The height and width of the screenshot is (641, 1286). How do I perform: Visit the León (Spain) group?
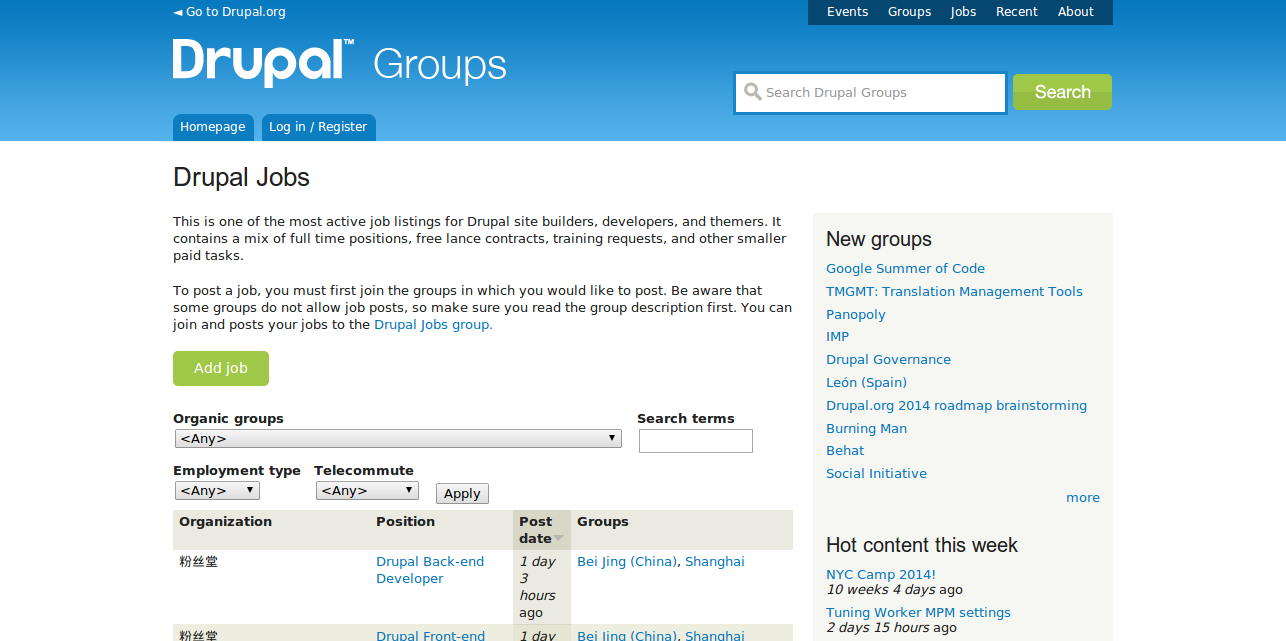[866, 383]
